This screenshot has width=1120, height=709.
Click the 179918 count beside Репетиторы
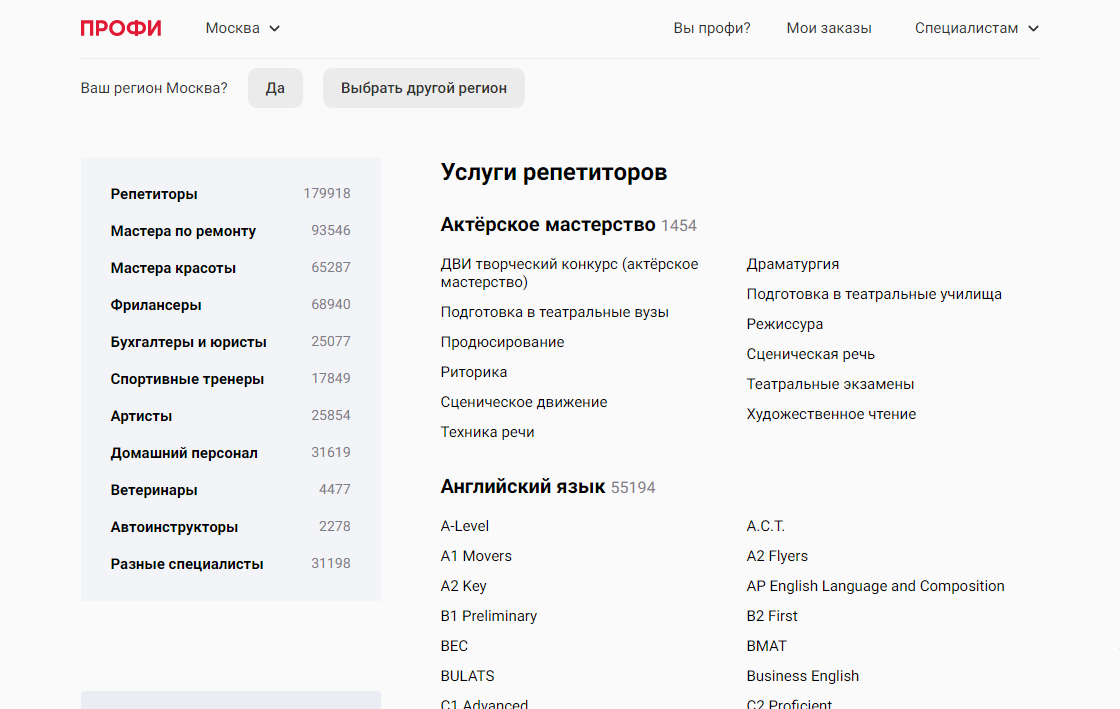click(326, 193)
